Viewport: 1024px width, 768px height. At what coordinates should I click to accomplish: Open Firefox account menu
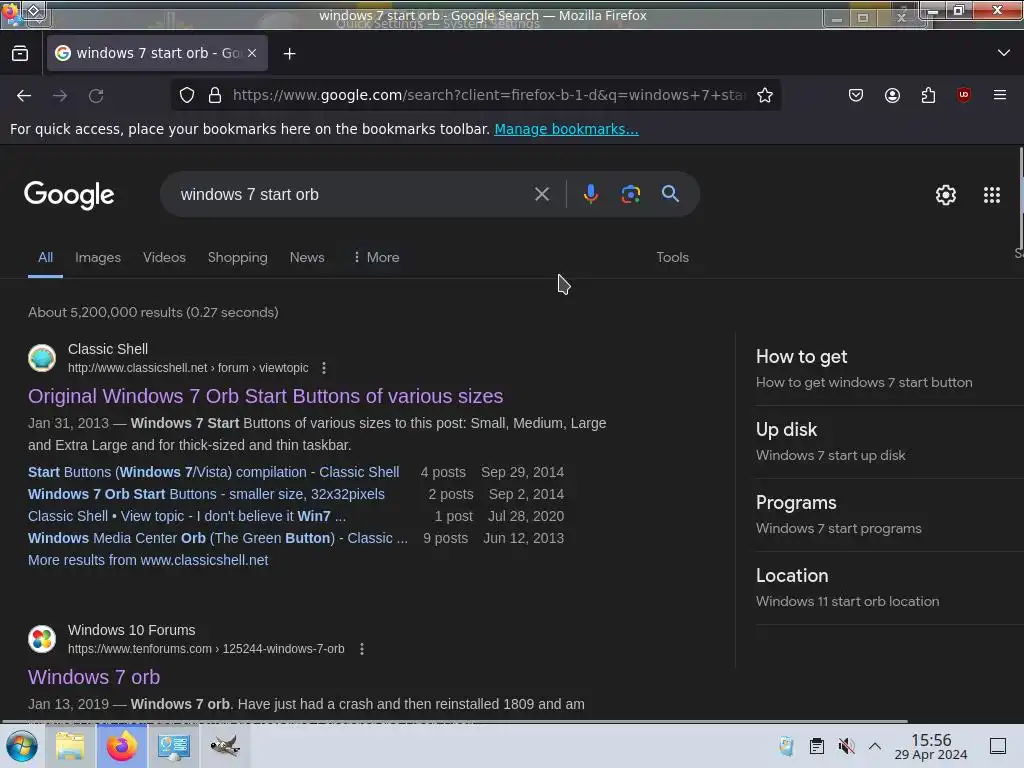click(x=892, y=95)
